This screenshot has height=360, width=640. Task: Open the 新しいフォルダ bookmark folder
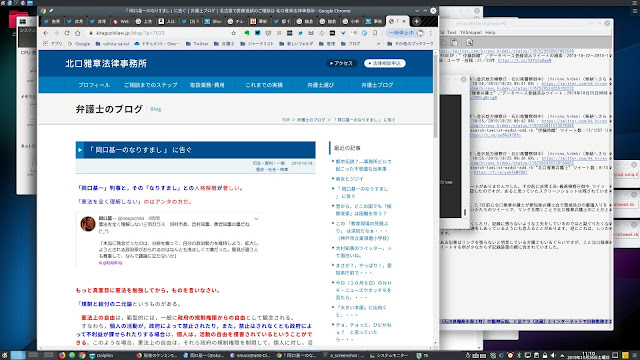point(296,44)
